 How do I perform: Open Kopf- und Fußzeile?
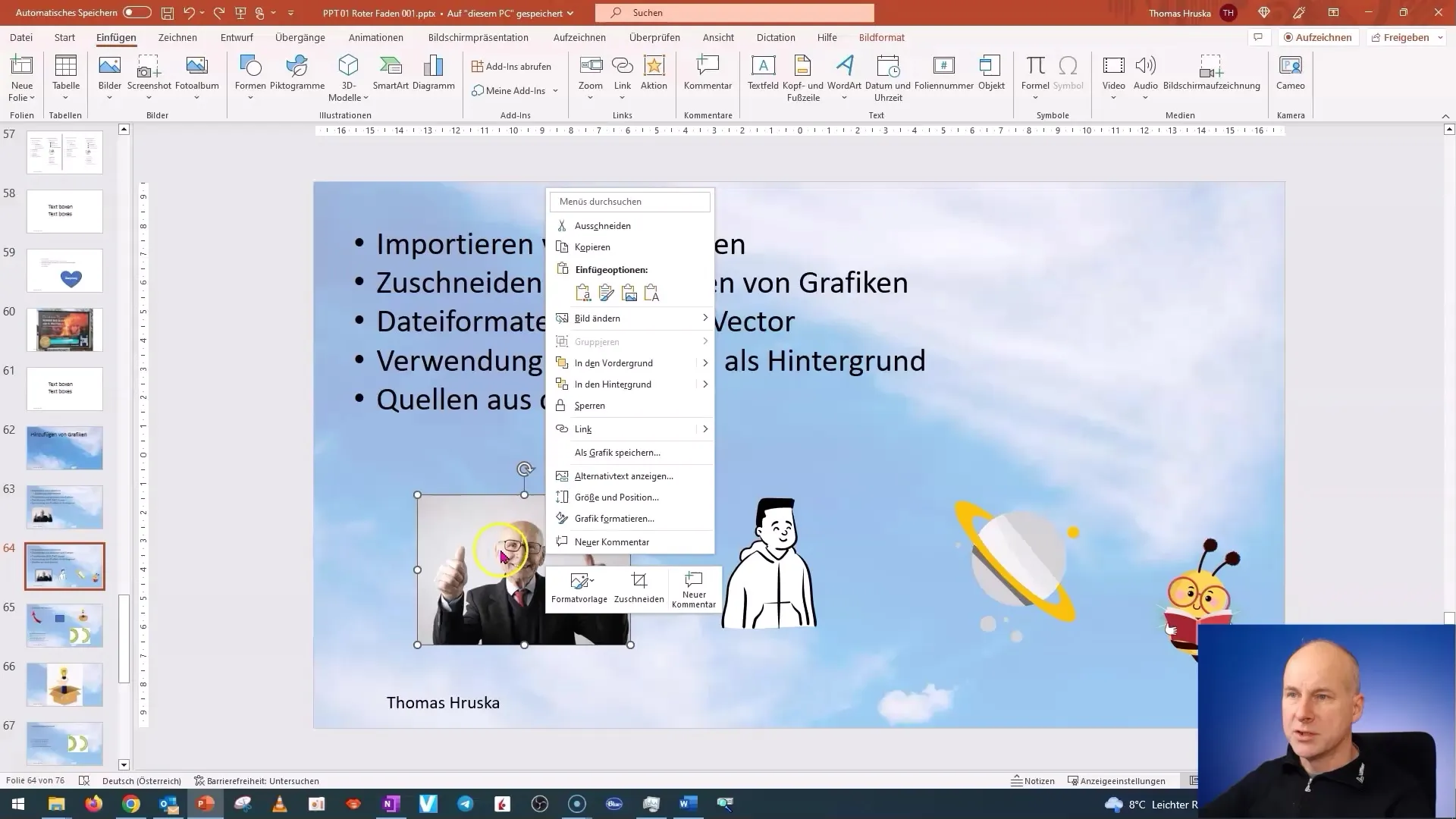click(803, 78)
